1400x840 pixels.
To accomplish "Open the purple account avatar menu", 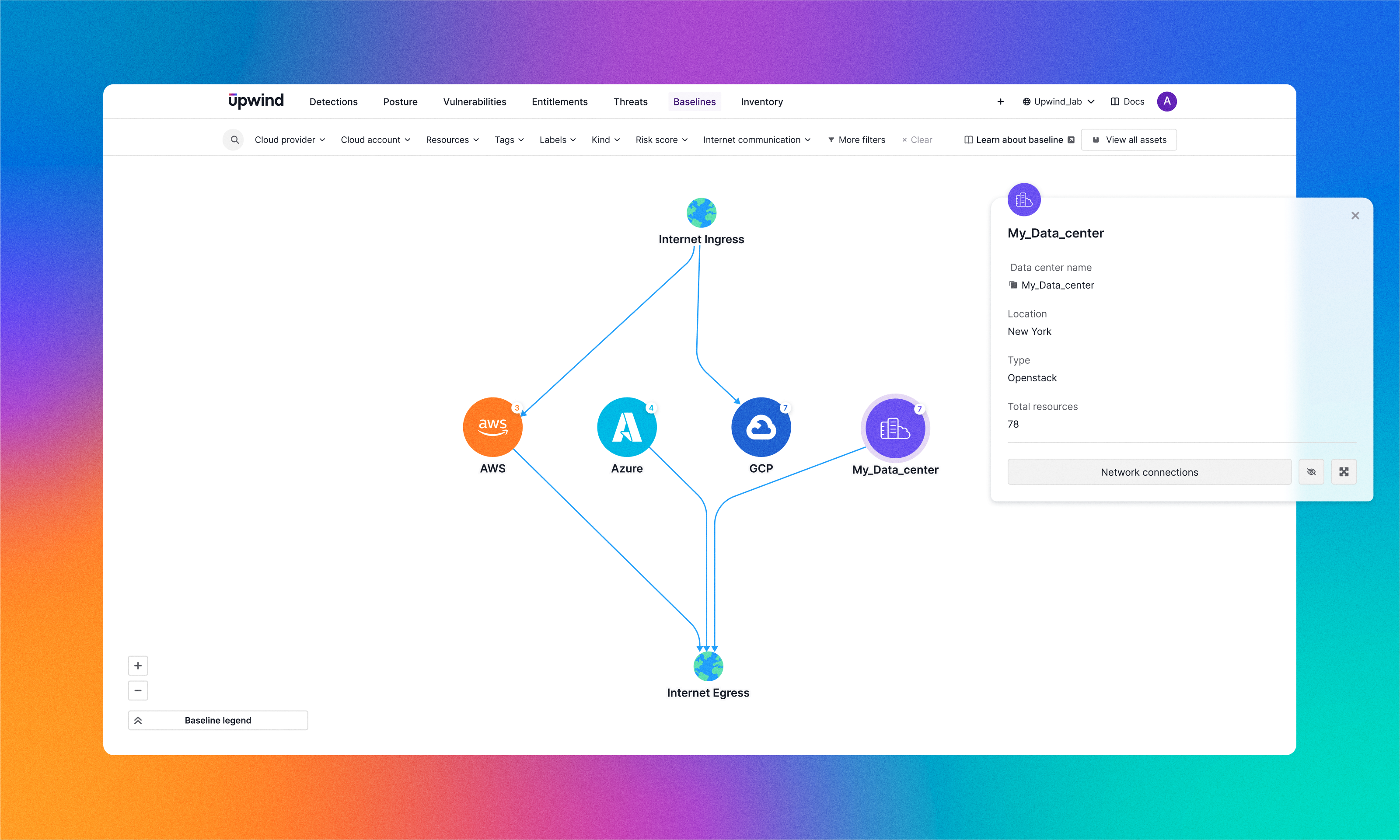I will [x=1167, y=101].
